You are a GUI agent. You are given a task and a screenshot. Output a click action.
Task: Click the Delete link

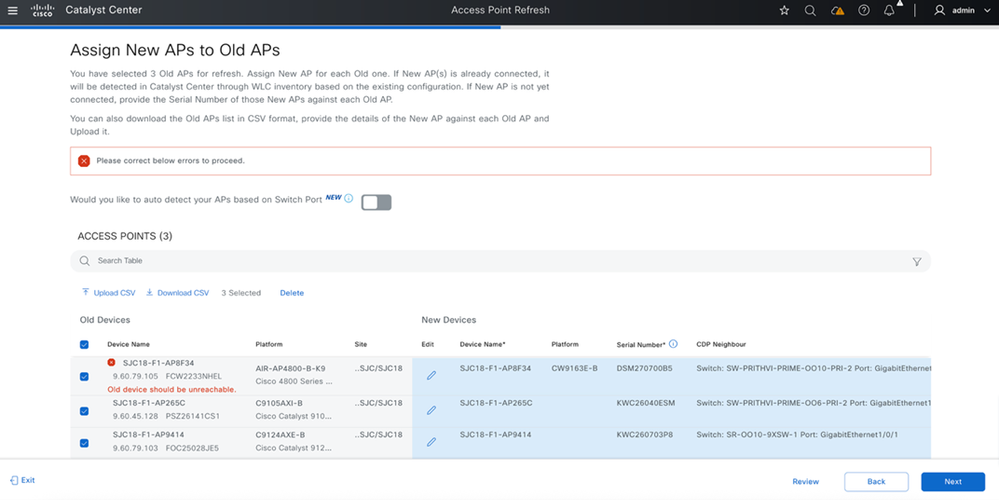(x=292, y=293)
